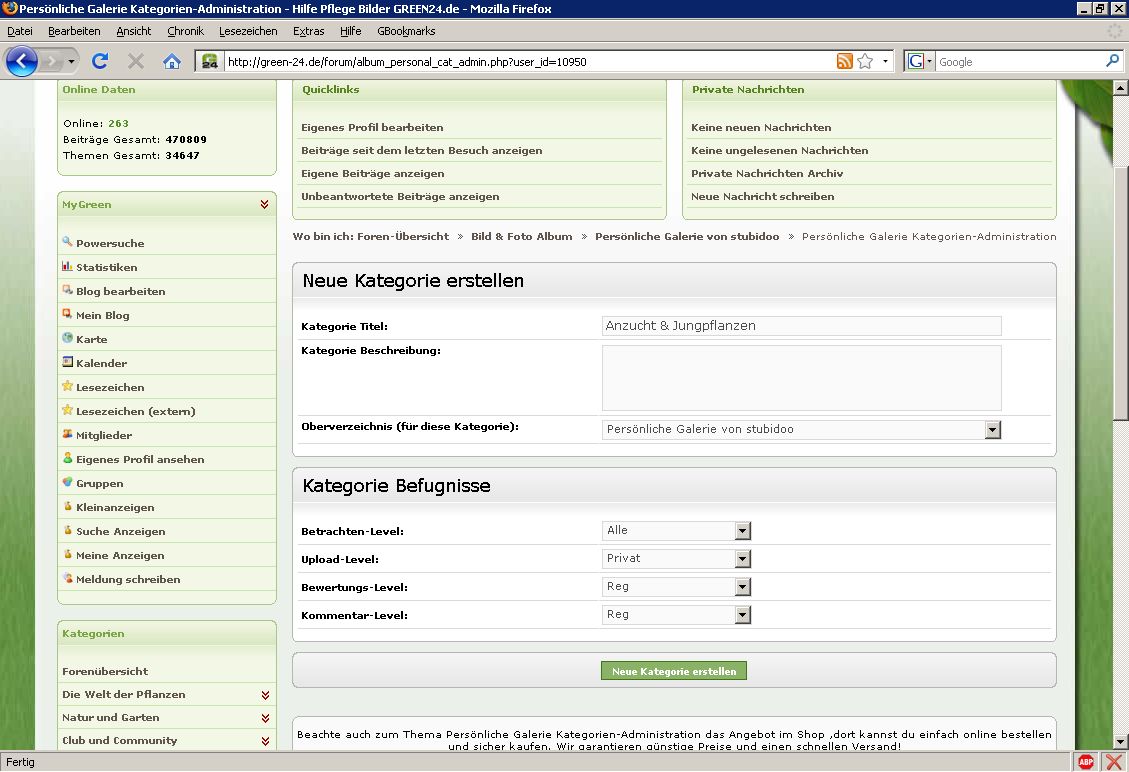Expand Die Welt der Pflanzen category
Image resolution: width=1129 pixels, height=772 pixels.
tap(265, 695)
